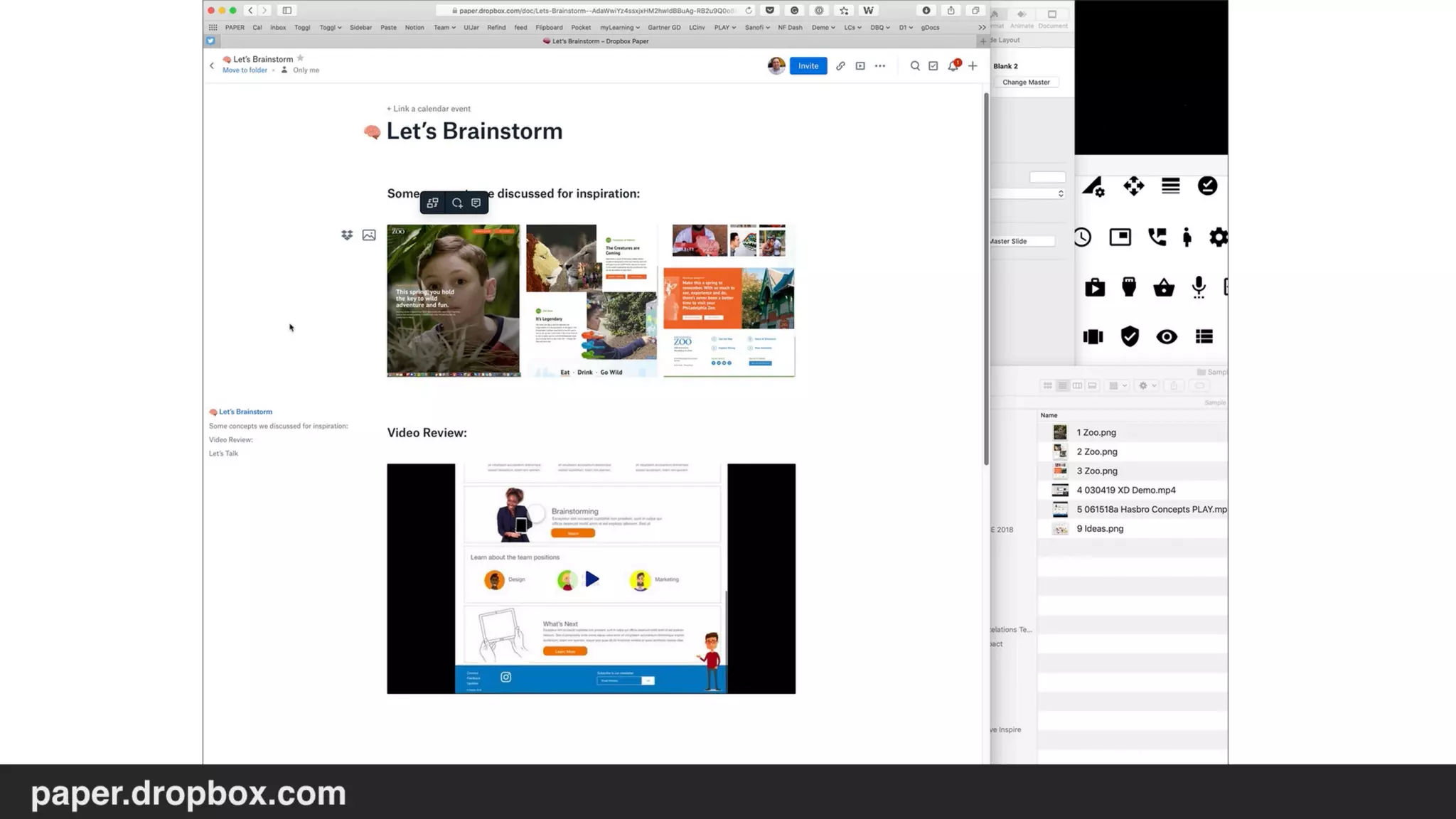This screenshot has height=819, width=1456.
Task: Copy the document link with the chain icon
Action: pos(840,66)
